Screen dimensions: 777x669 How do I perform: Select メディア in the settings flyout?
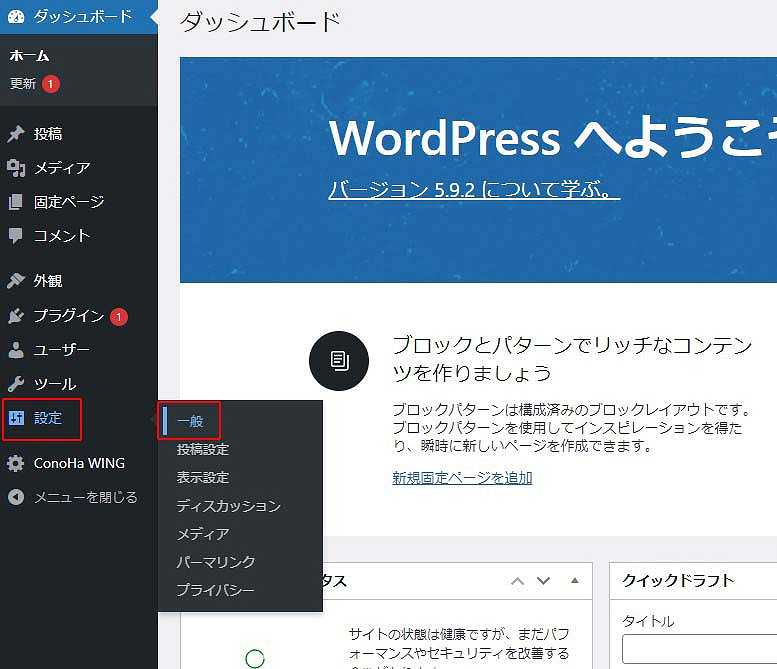(203, 534)
